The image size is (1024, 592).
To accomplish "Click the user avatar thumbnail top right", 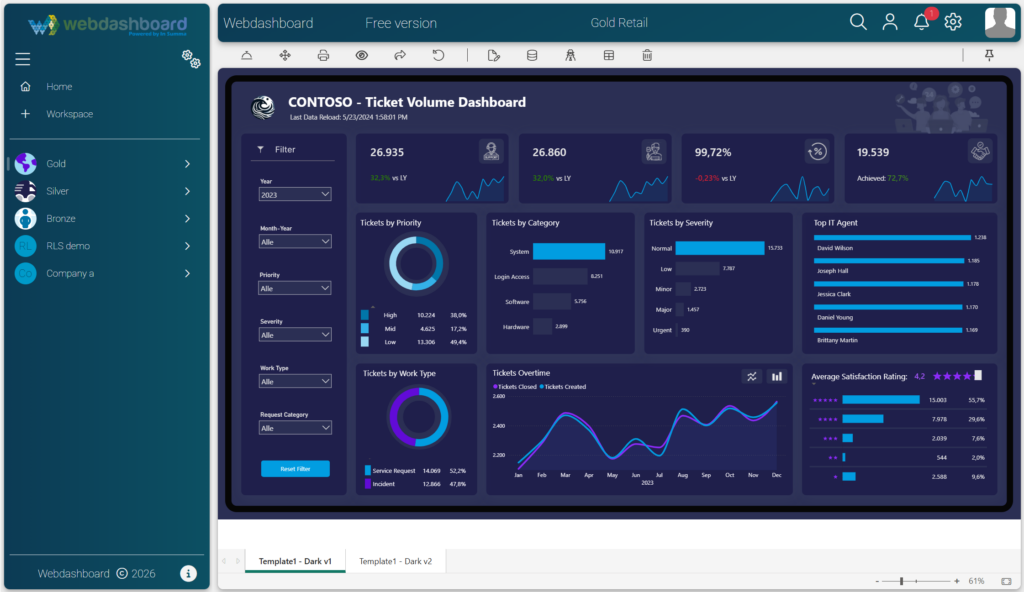I will point(999,22).
